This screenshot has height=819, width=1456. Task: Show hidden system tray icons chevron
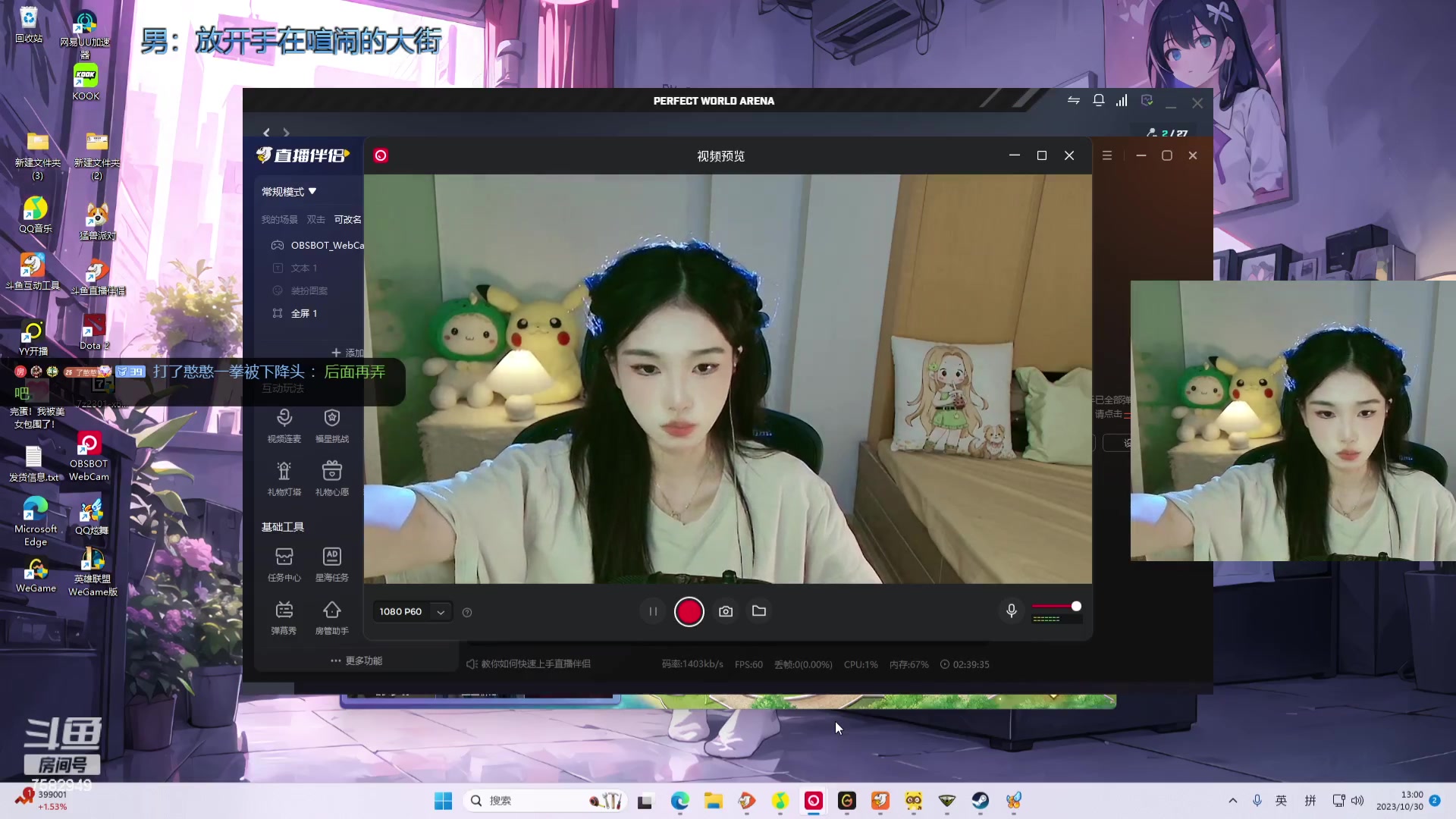tap(1232, 801)
